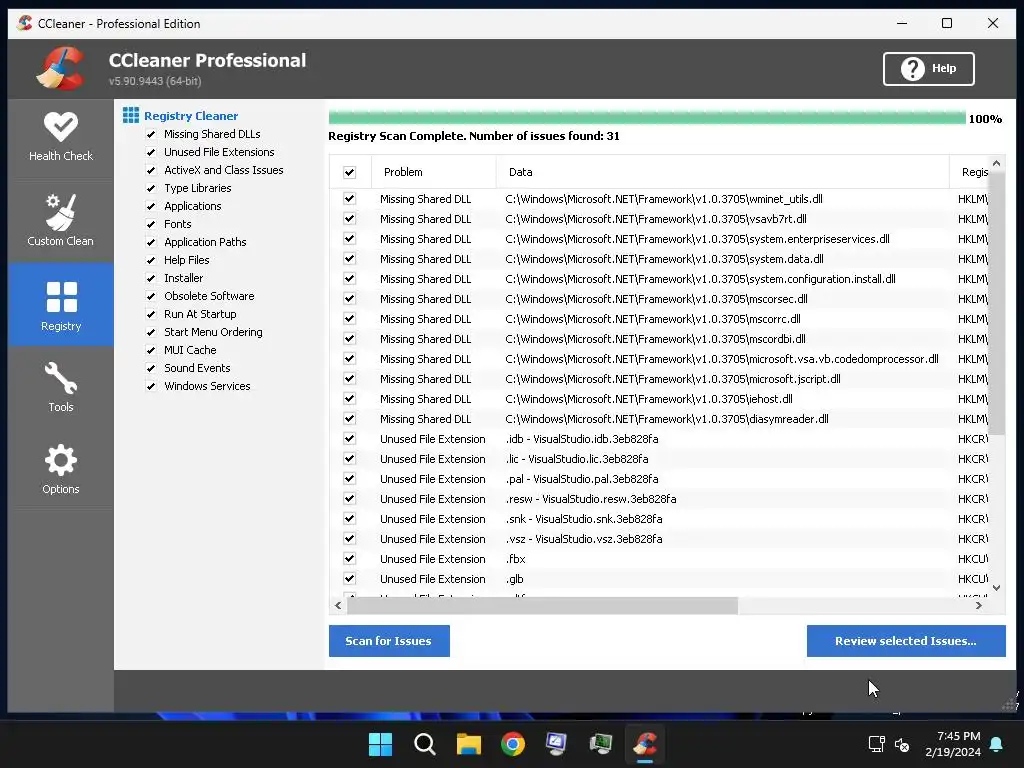Toggle Run At Startup option
Viewport: 1024px width, 768px height.
click(151, 314)
